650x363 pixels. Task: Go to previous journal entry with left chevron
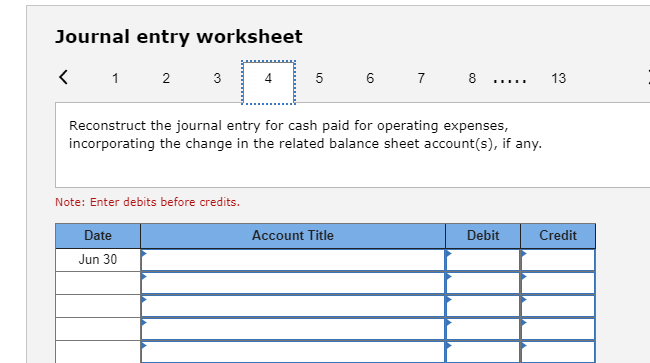[x=63, y=77]
